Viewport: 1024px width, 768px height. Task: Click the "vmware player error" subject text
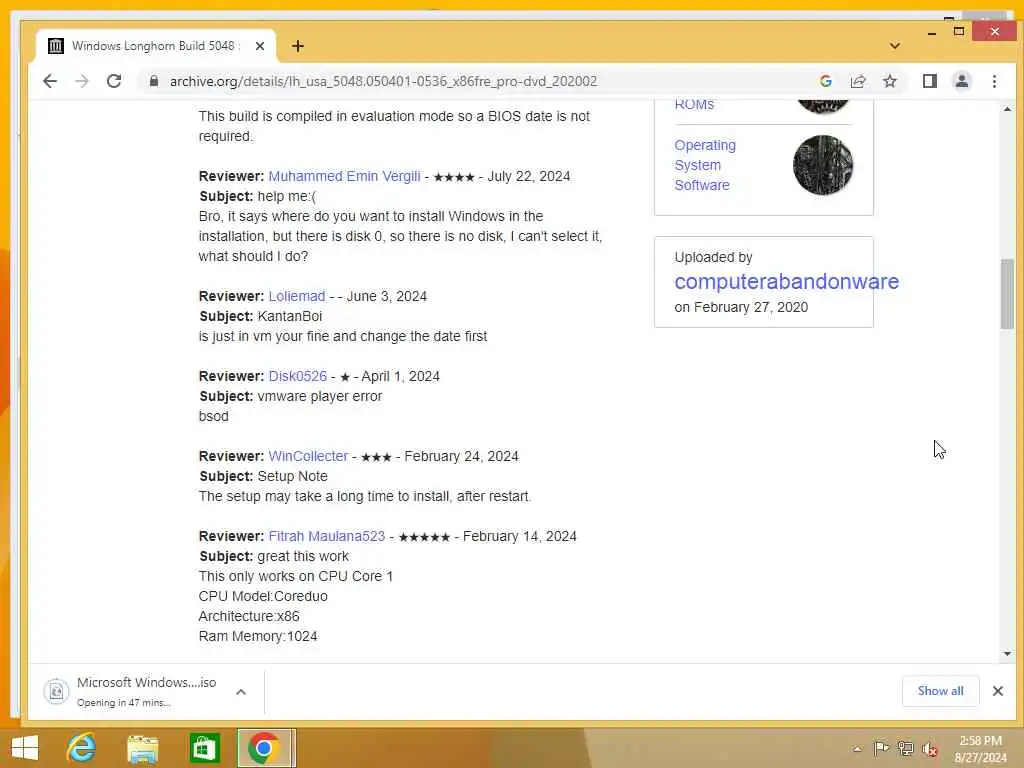point(320,396)
